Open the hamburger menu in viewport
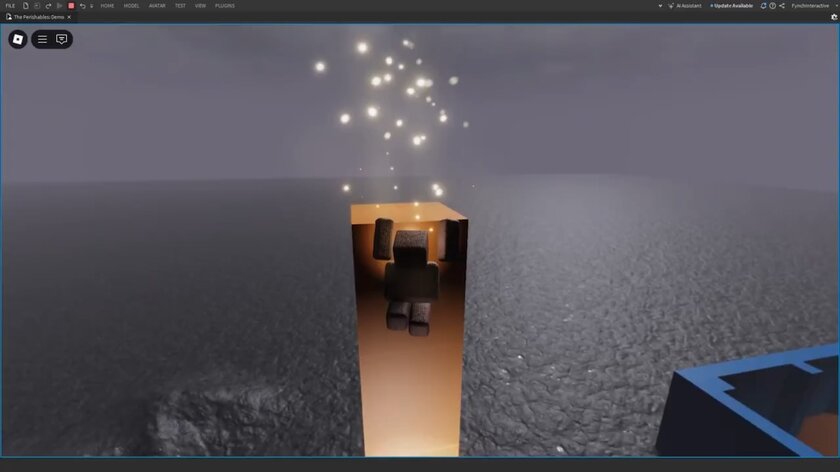The height and width of the screenshot is (472, 840). 42,39
